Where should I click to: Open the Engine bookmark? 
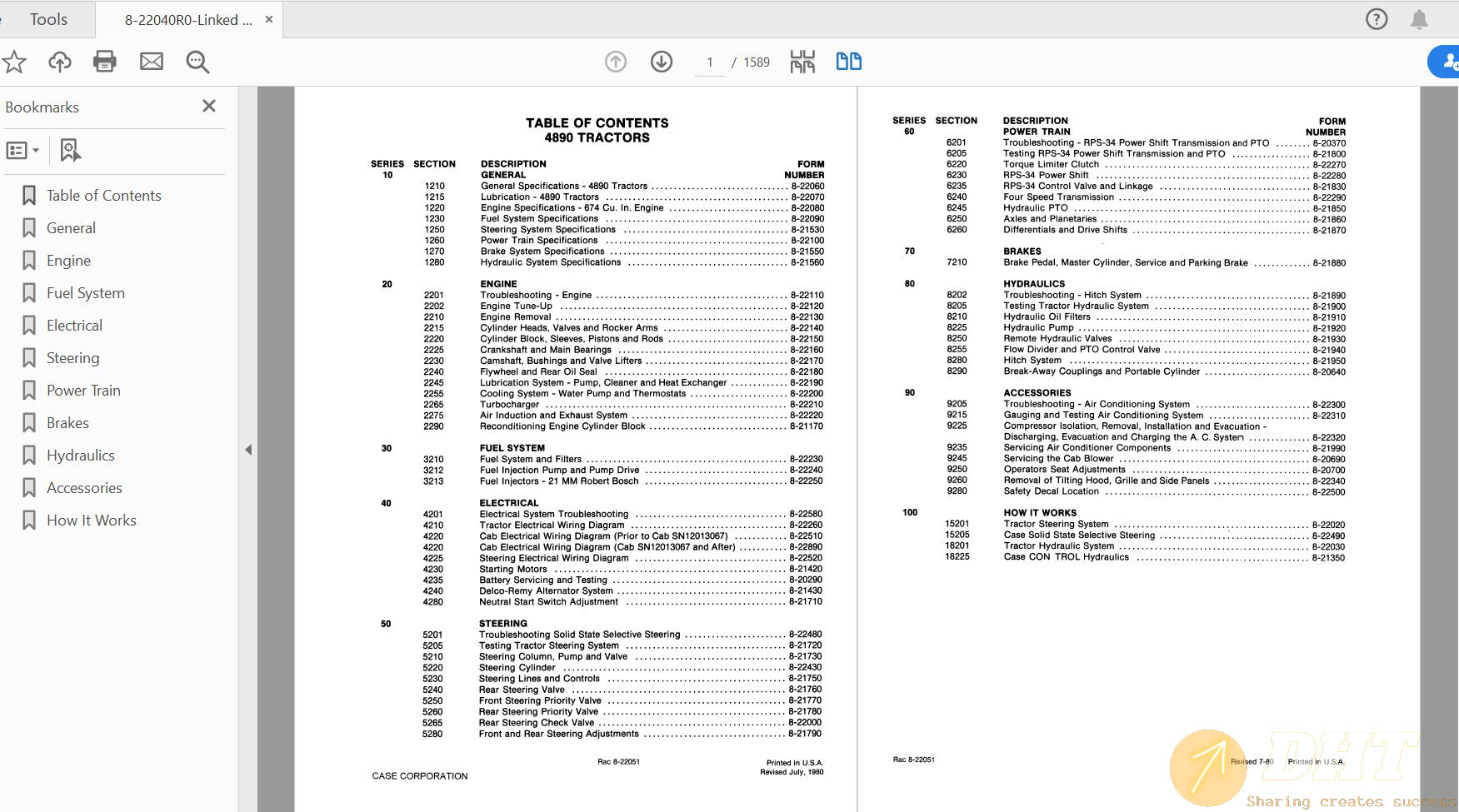click(x=68, y=260)
